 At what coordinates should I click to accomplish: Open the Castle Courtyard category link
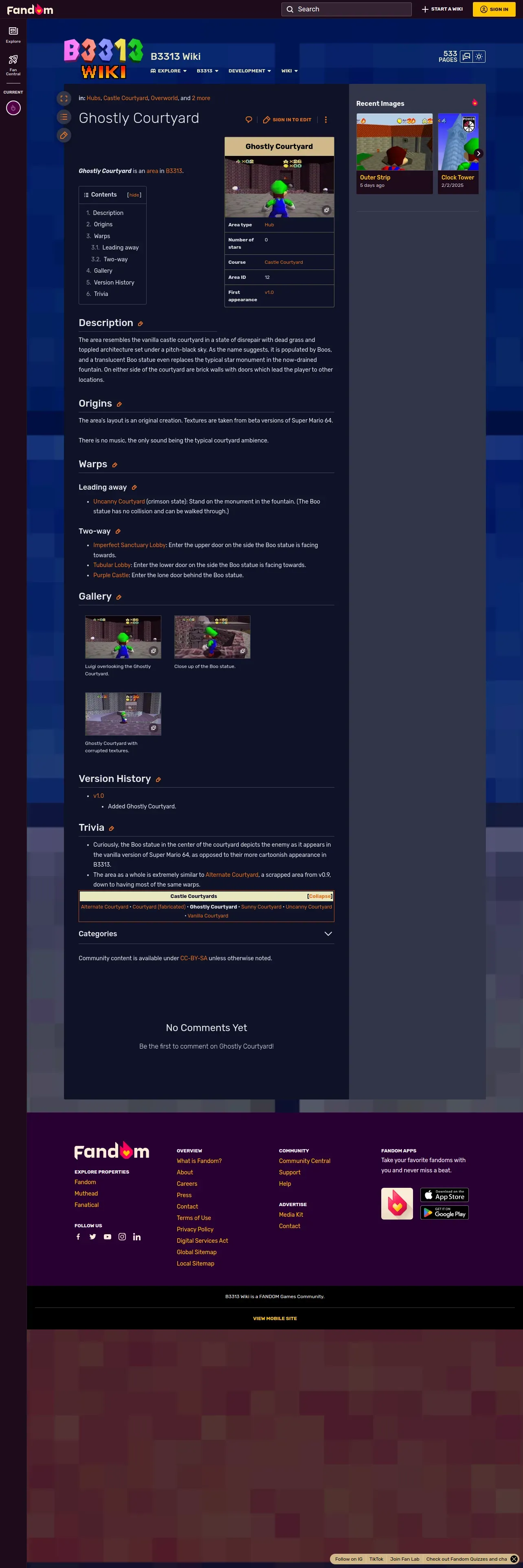tap(125, 98)
